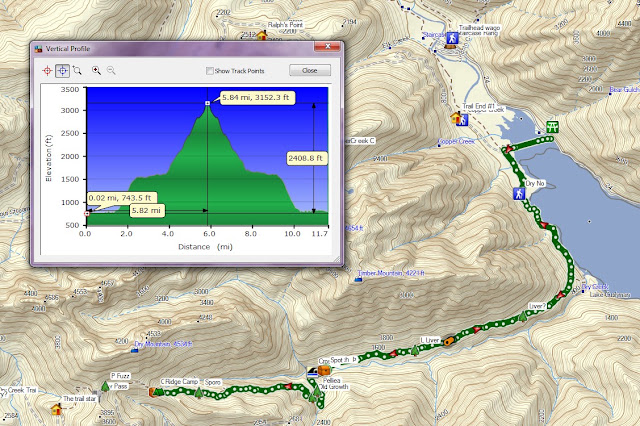Click the P Fuzz waypoint label
The width and height of the screenshot is (640, 426).
coord(120,376)
